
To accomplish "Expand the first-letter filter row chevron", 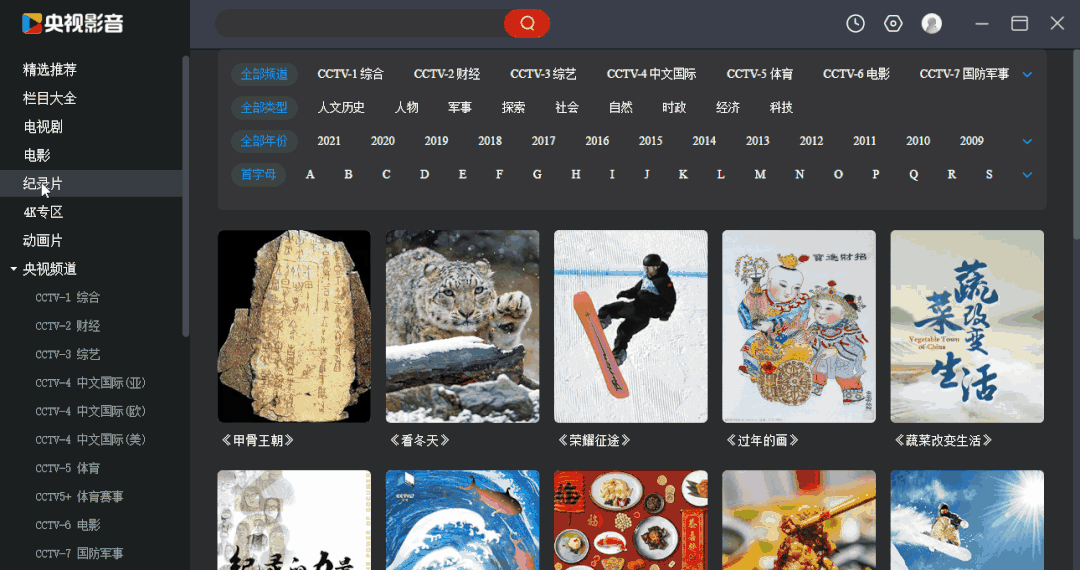I will click(x=1027, y=175).
